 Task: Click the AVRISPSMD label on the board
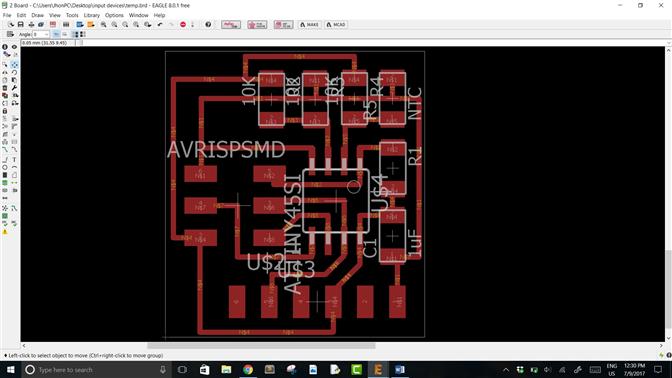[226, 150]
